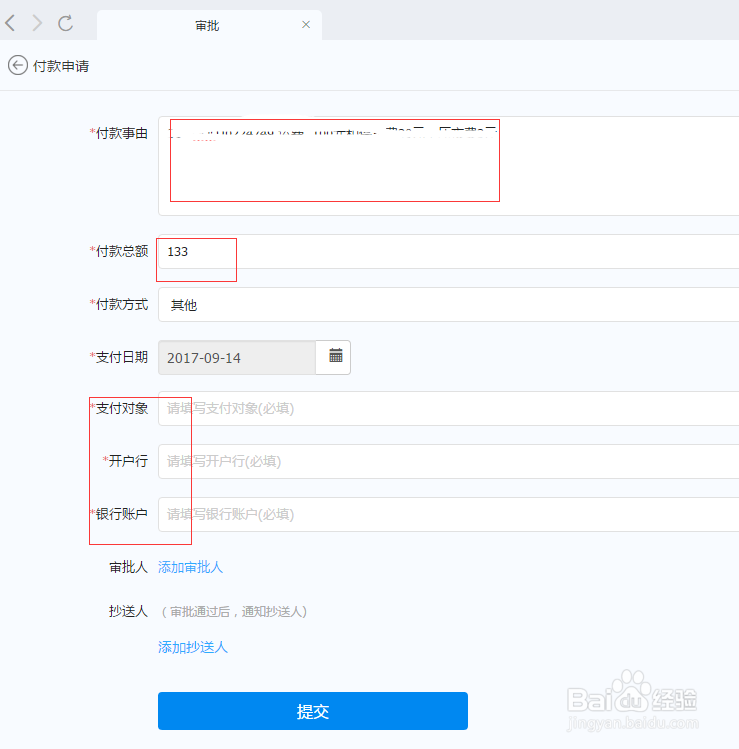Click the 添加审批人 link
This screenshot has height=749, width=739.
(190, 567)
